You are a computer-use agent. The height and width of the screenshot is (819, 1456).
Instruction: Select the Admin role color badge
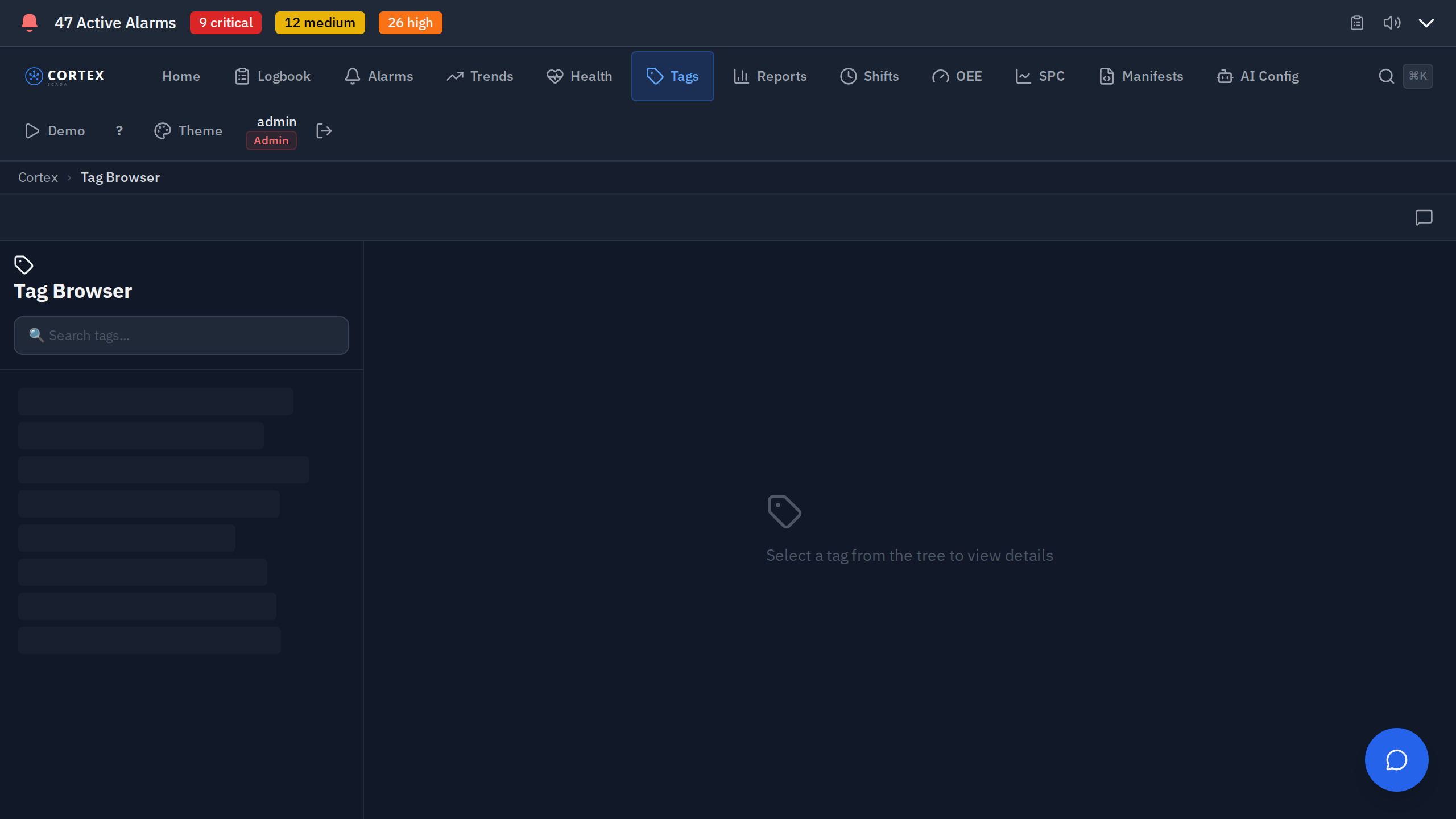[271, 140]
